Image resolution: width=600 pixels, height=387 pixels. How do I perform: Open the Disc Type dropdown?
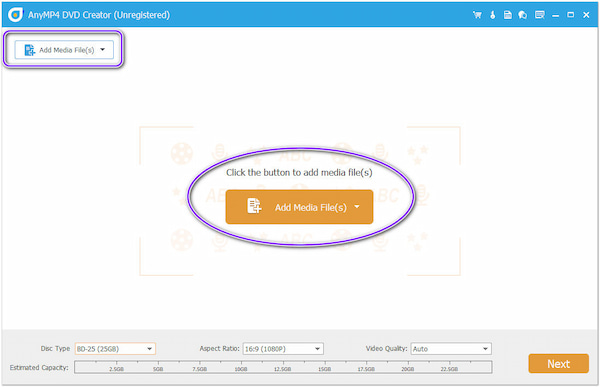[x=115, y=349]
